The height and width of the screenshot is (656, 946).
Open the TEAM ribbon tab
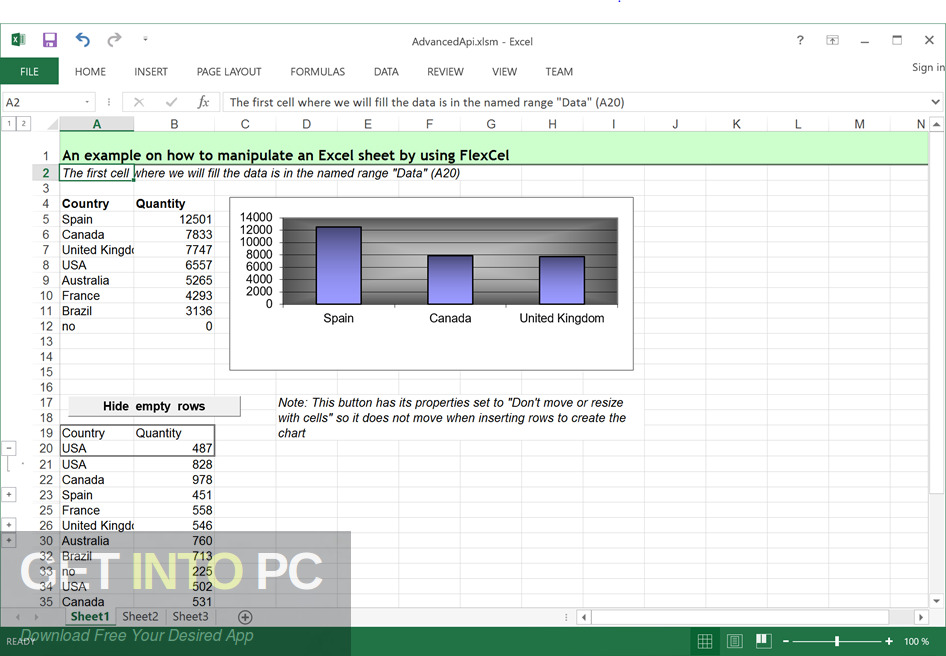(559, 71)
